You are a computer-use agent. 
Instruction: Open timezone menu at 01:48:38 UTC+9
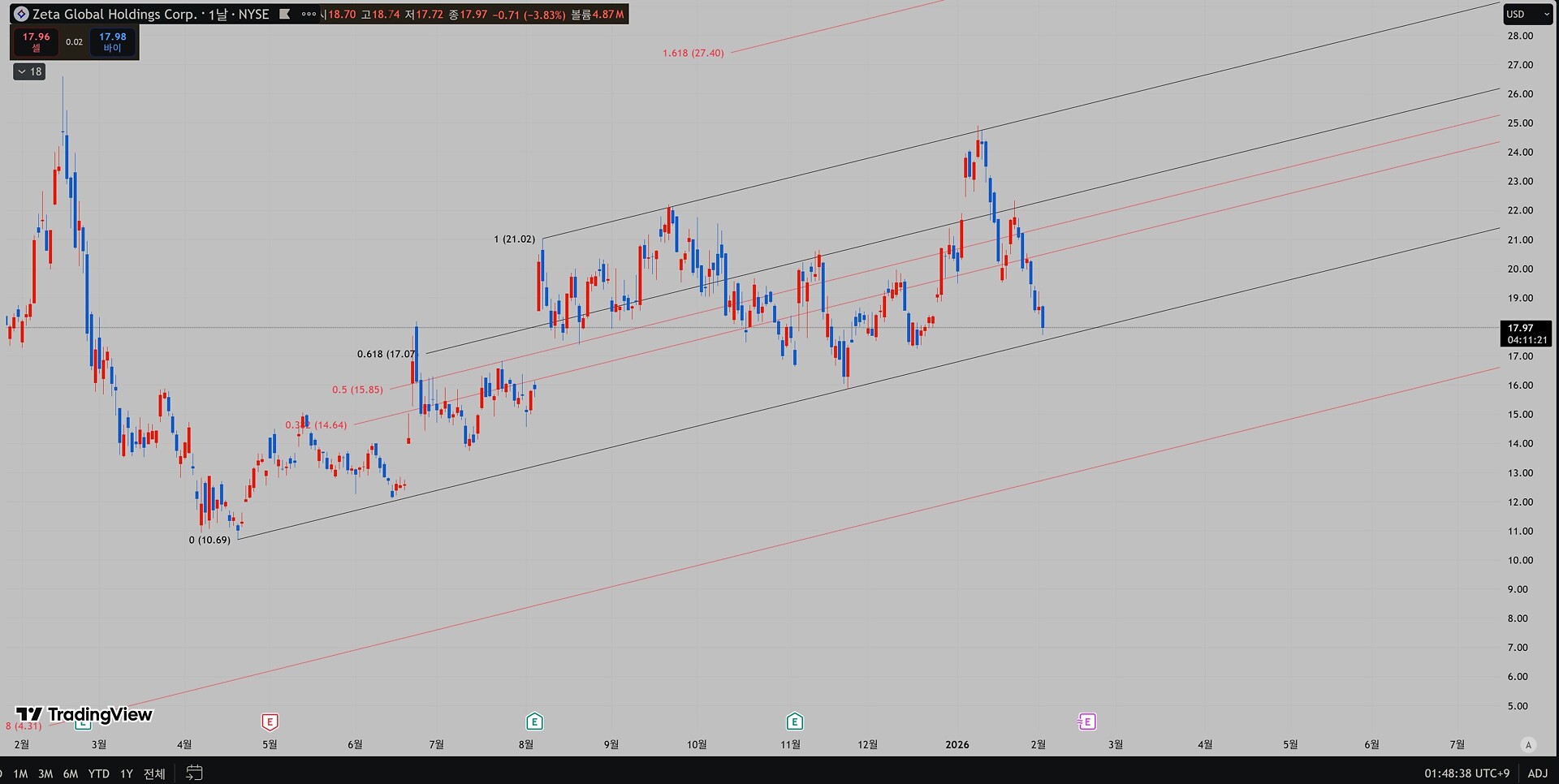tap(1466, 773)
